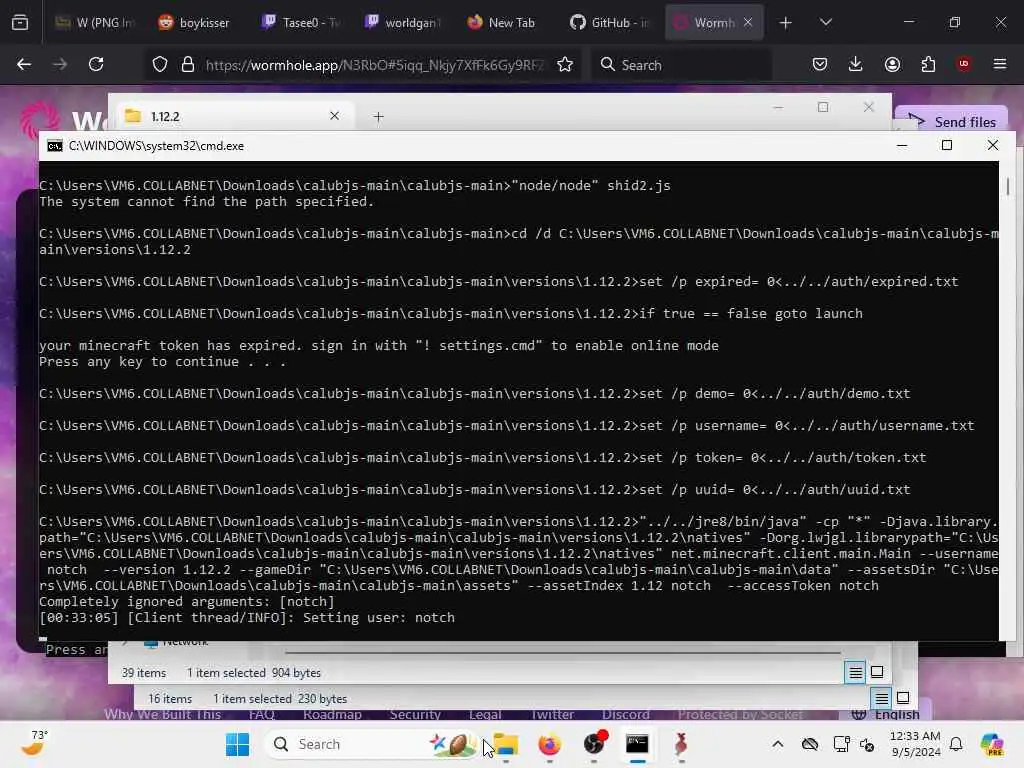Viewport: 1024px width, 768px height.
Task: Open the Discord footer link
Action: point(626,714)
